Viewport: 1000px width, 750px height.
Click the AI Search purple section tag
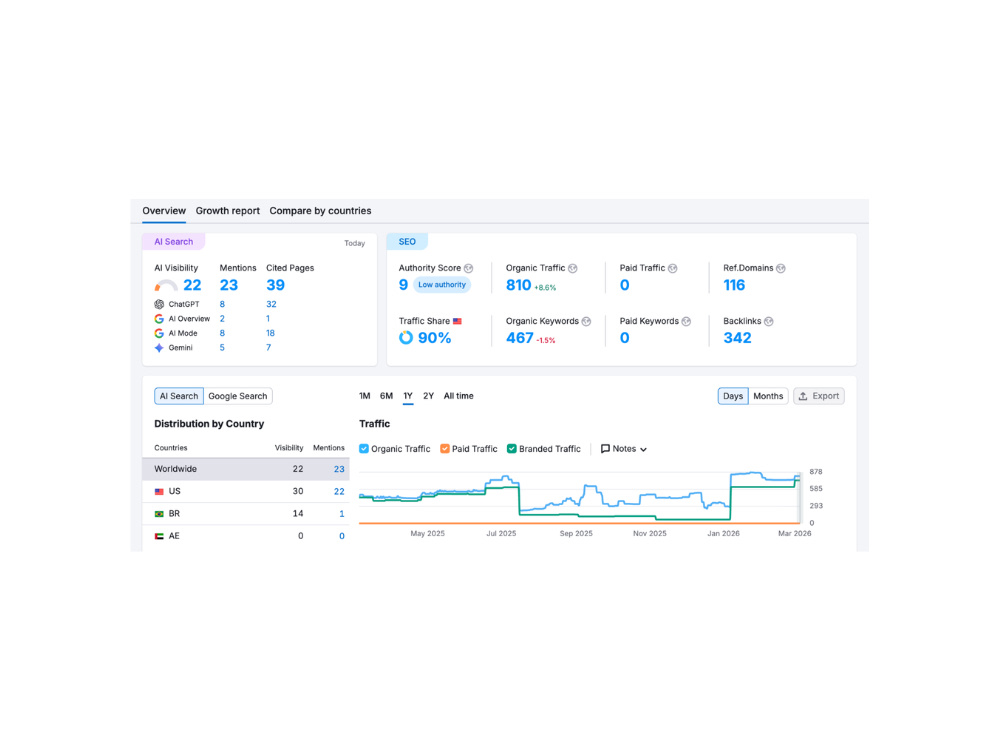click(x=173, y=242)
